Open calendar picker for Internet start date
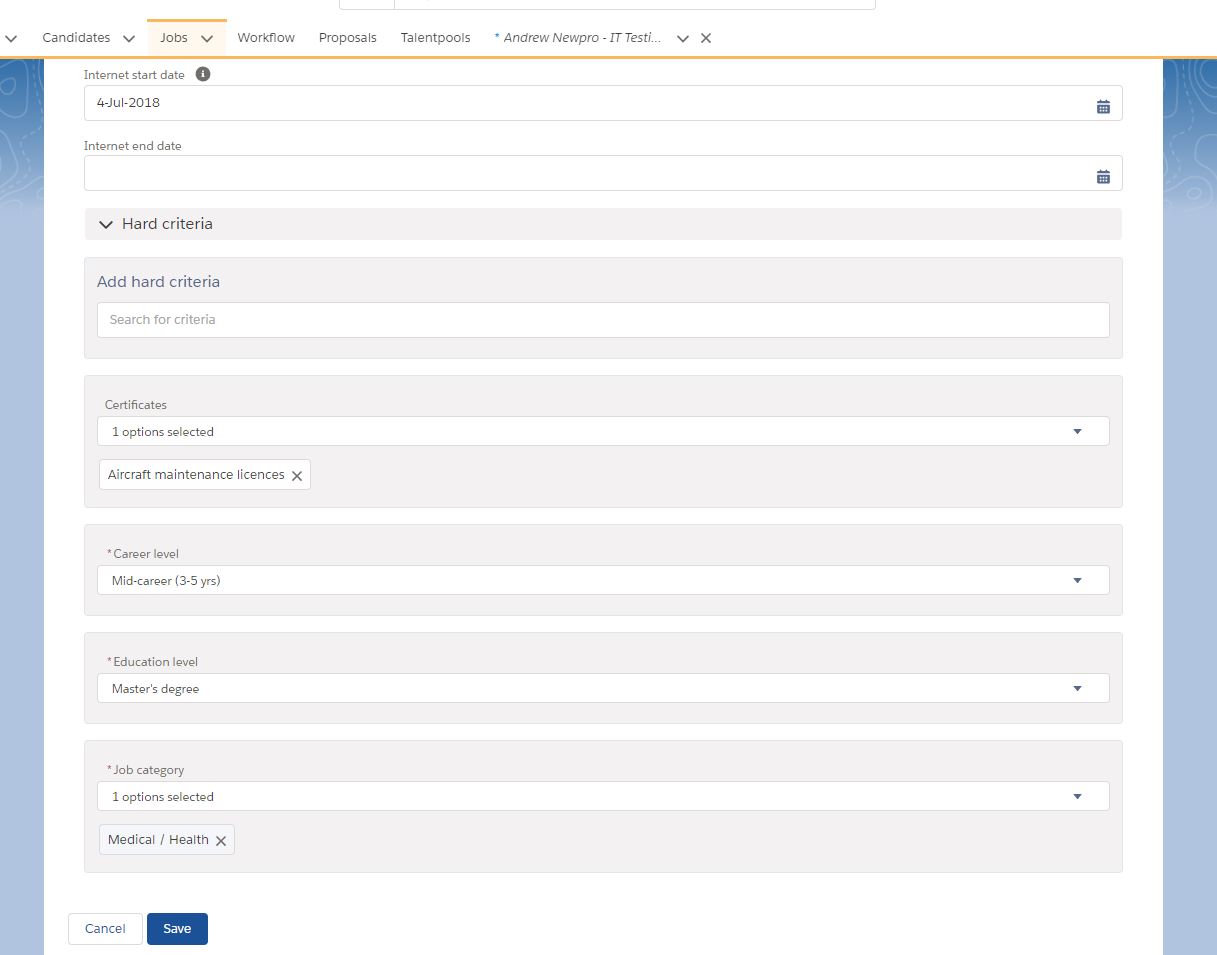The height and width of the screenshot is (955, 1217). pos(1103,107)
